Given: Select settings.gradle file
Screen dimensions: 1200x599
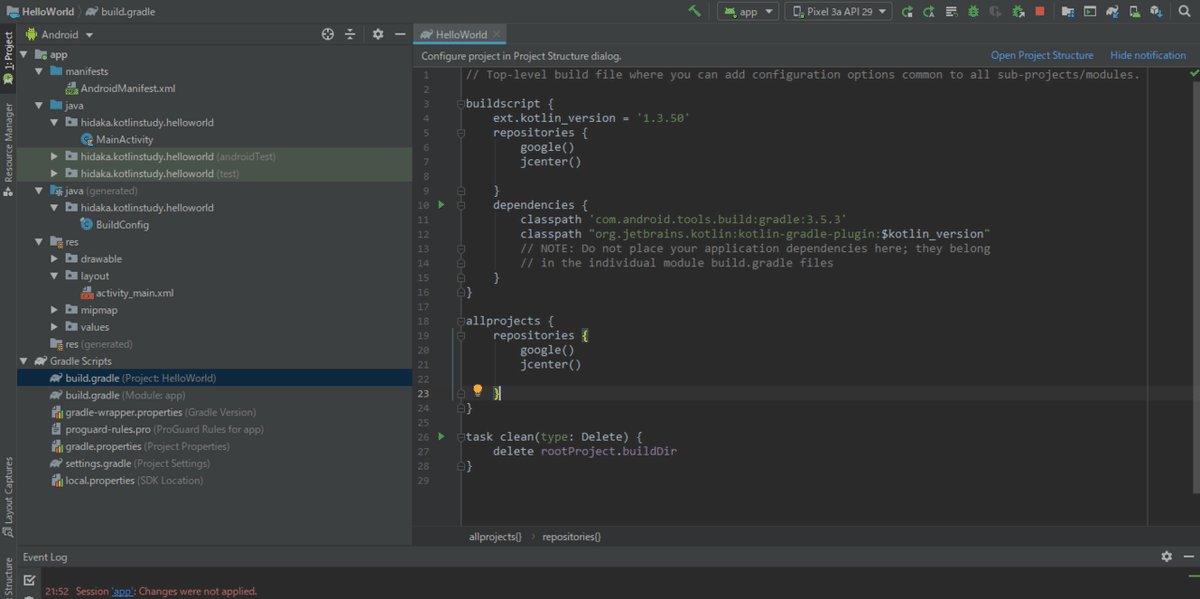Looking at the screenshot, I should point(130,463).
